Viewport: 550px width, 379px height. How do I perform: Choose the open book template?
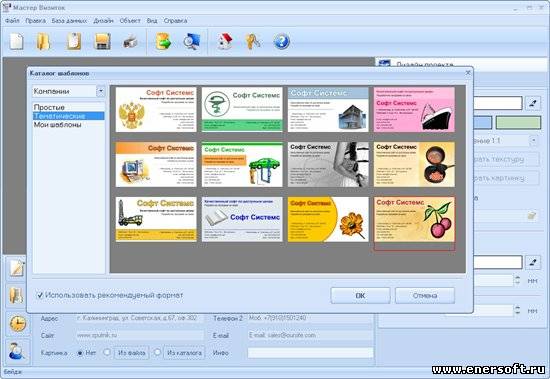tap(242, 219)
